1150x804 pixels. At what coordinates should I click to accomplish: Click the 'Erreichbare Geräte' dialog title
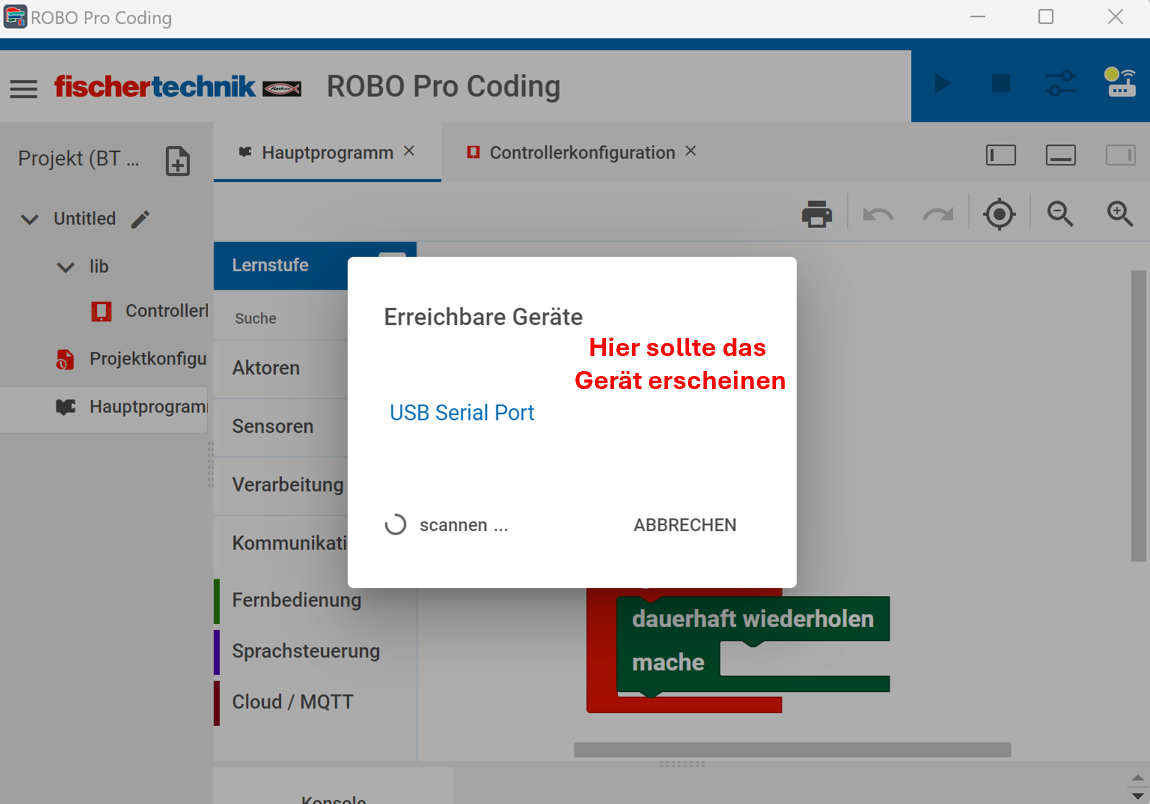pyautogui.click(x=483, y=317)
